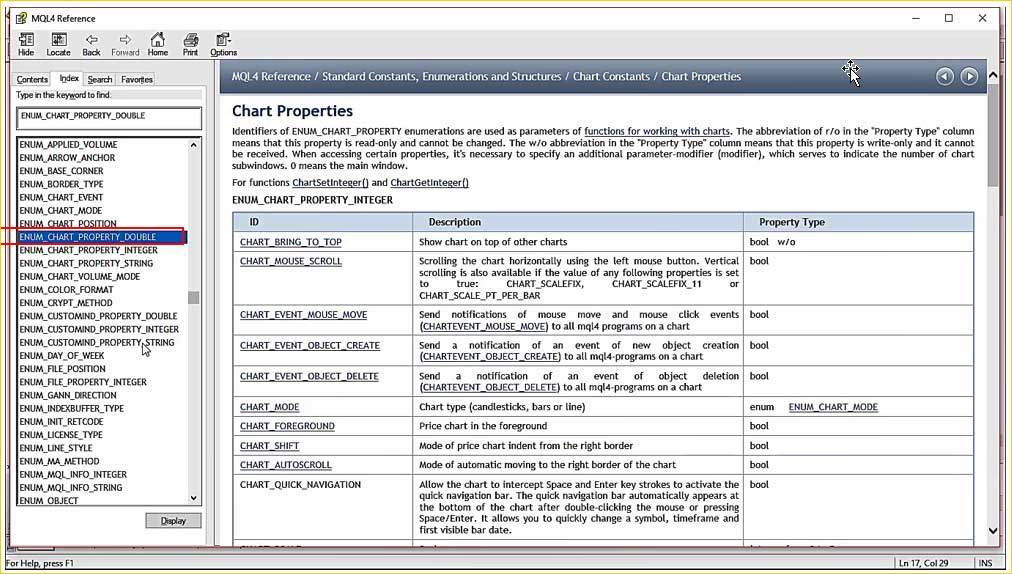The width and height of the screenshot is (1012, 574).
Task: Select ENUM_LICENSE_TYPE in index list
Action: click(x=61, y=435)
